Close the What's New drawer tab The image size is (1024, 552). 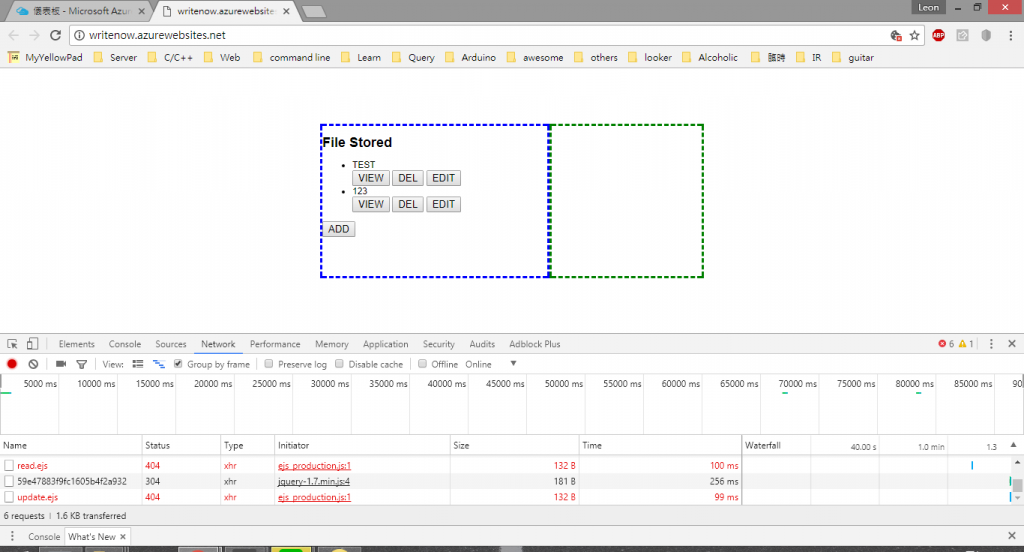[x=123, y=537]
